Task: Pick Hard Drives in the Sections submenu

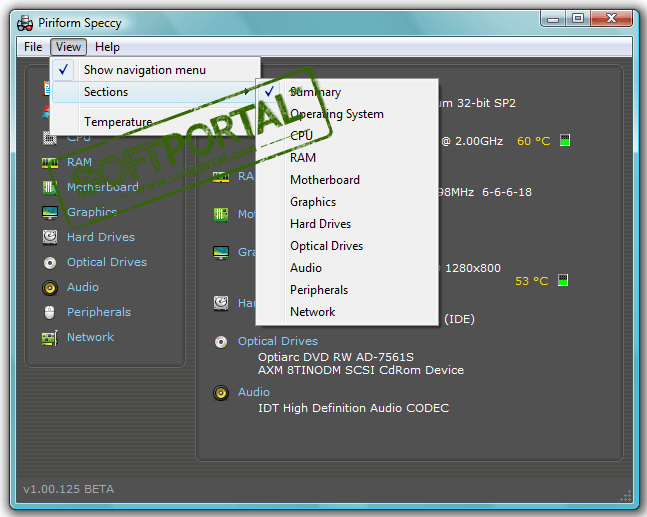Action: click(320, 224)
